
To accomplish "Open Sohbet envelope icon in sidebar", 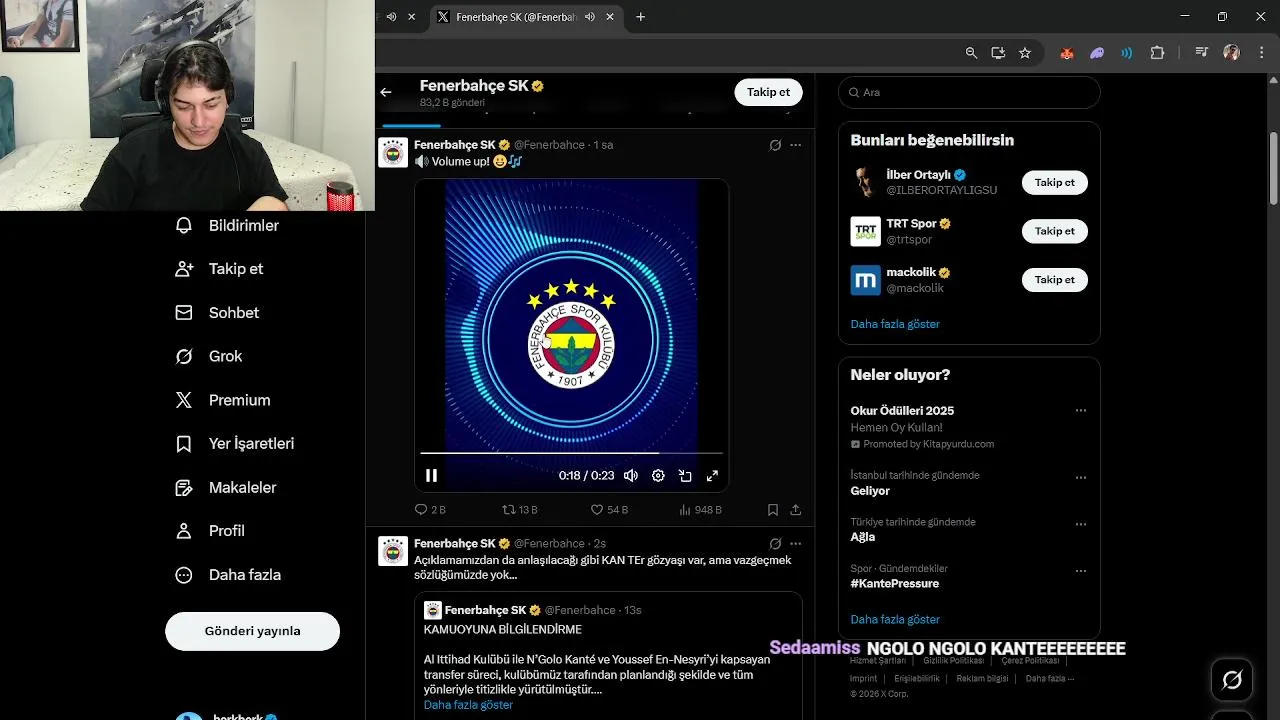I will (184, 313).
